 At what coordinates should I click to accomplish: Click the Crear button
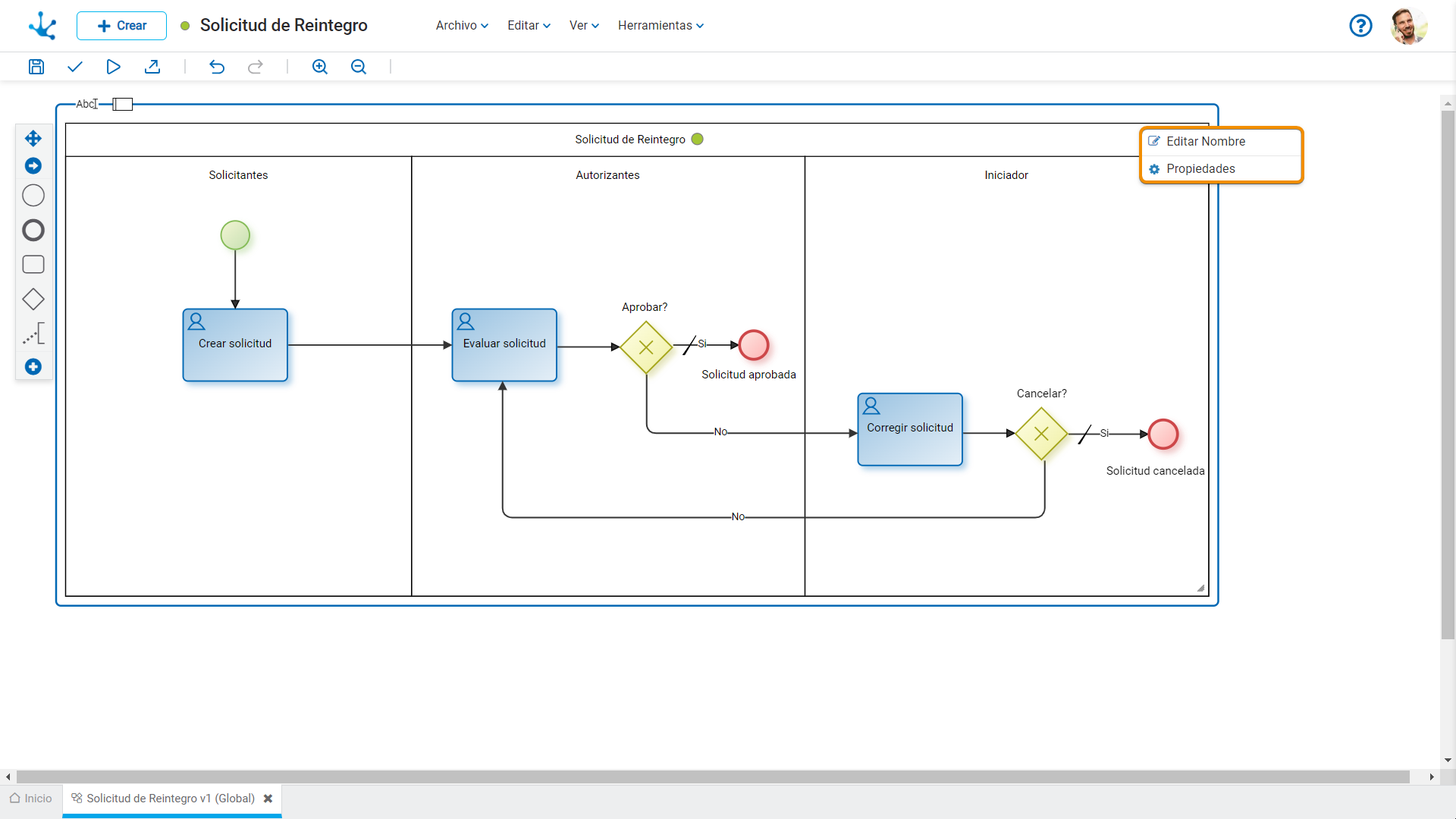click(121, 25)
